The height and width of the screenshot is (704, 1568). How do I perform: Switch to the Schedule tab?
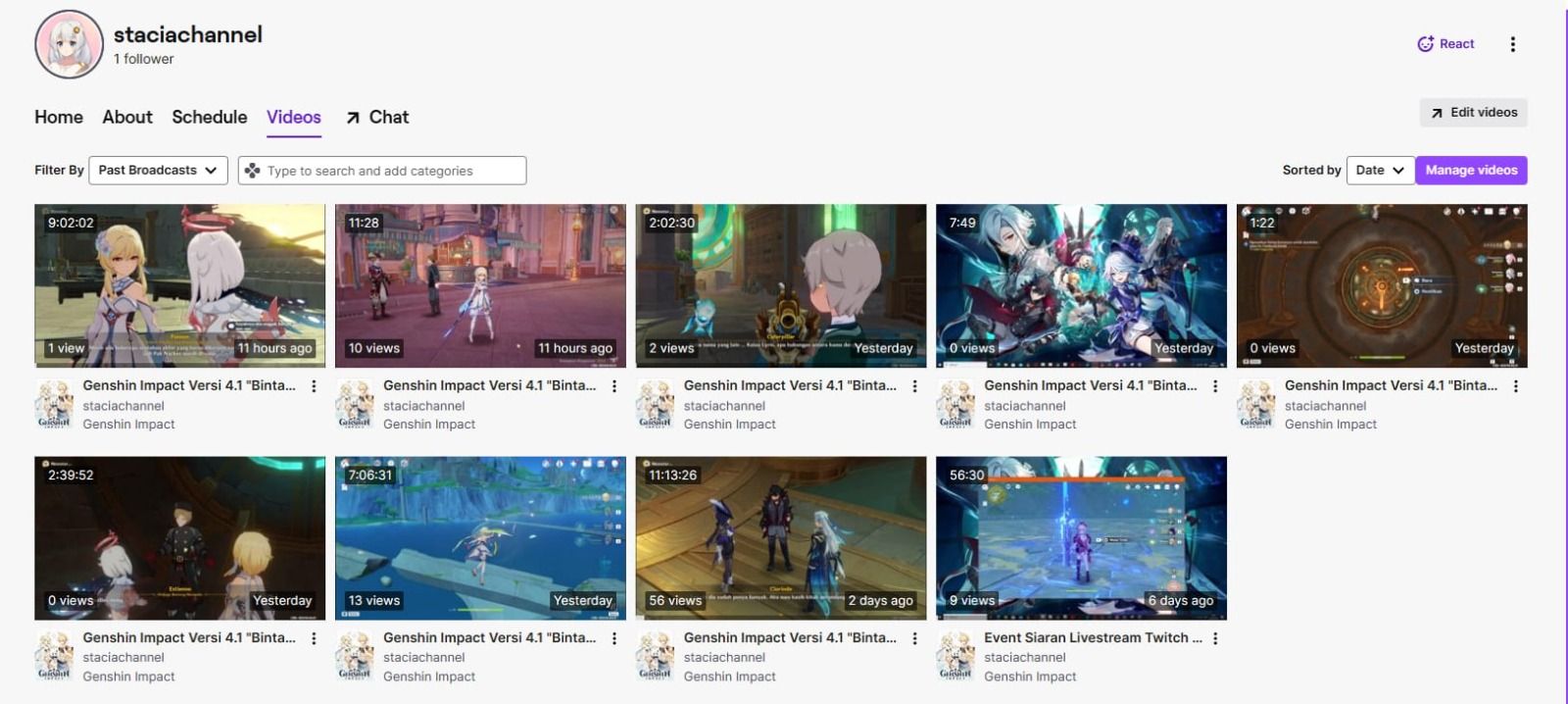tap(210, 117)
